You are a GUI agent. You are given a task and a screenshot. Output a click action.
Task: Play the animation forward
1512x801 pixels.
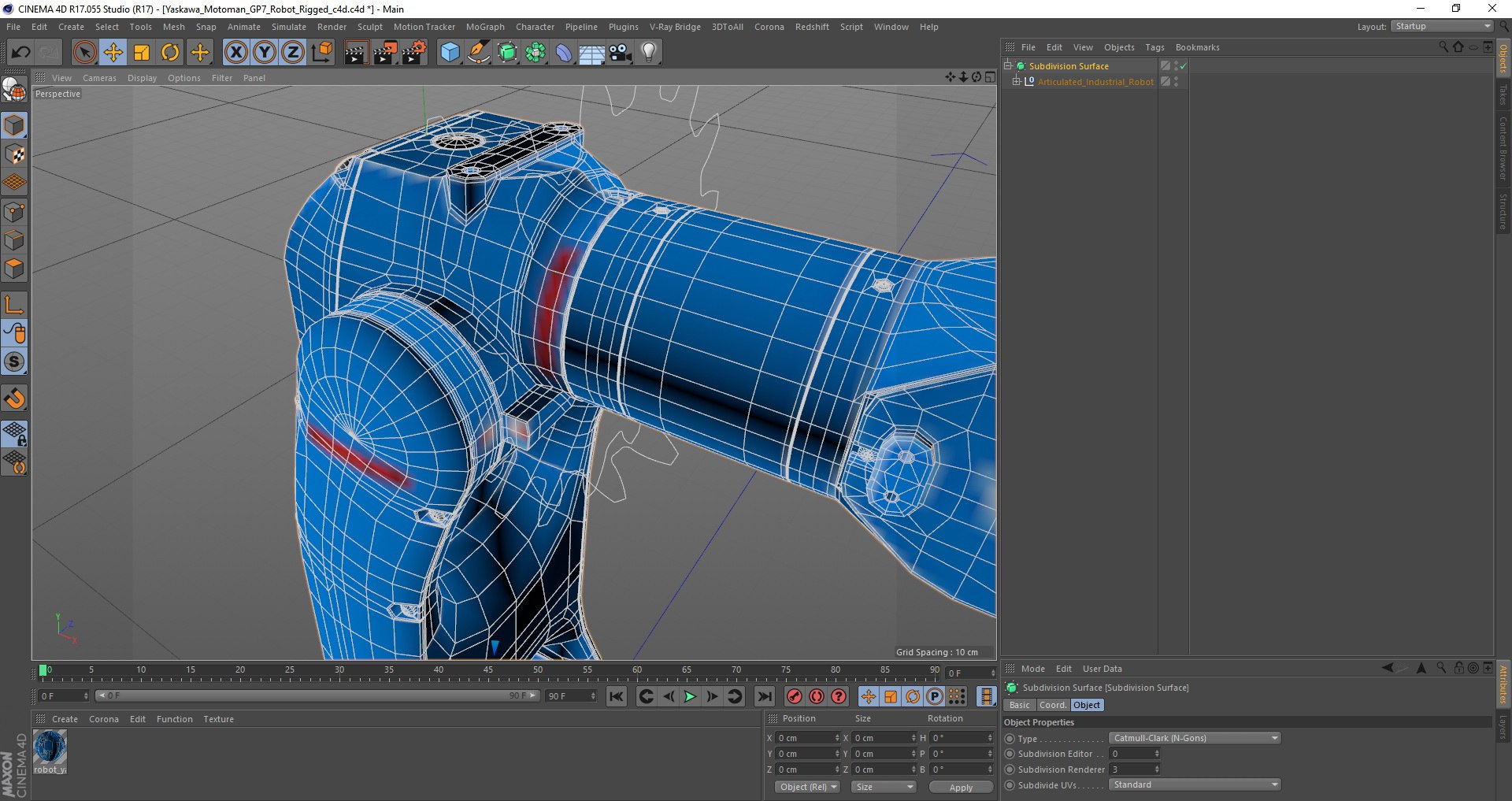(x=690, y=696)
